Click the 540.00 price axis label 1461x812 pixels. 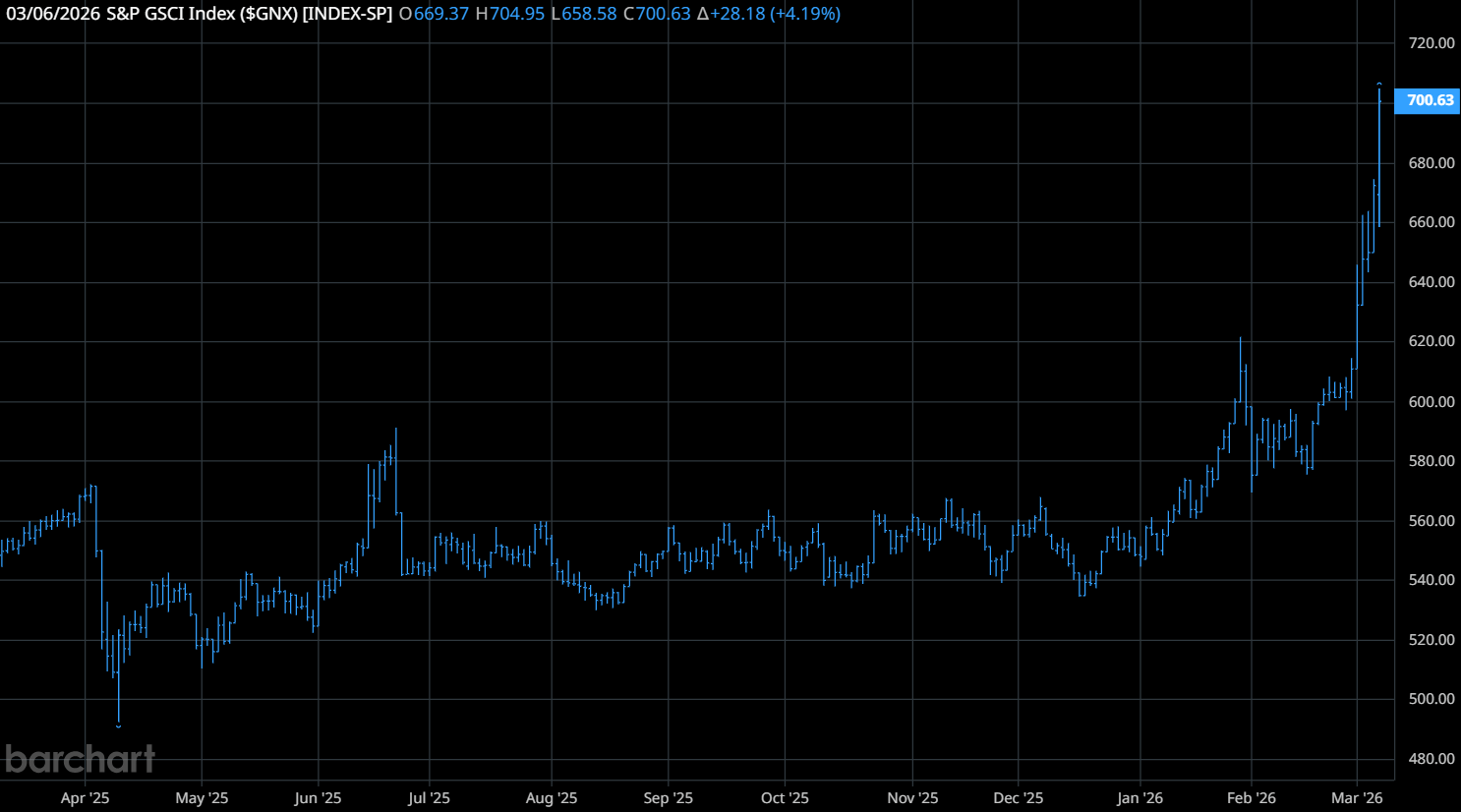(x=1432, y=580)
